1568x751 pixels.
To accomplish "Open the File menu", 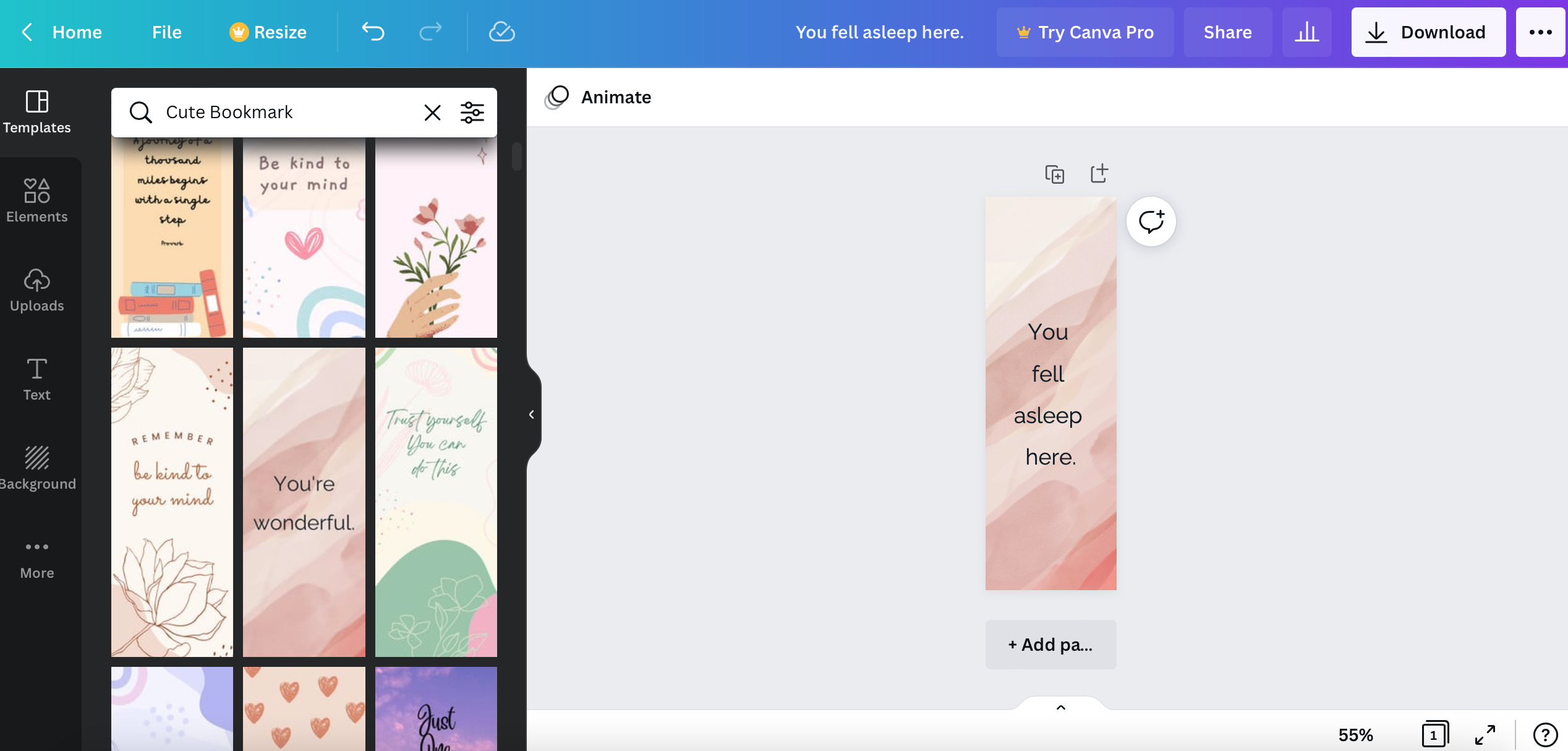I will [x=165, y=31].
